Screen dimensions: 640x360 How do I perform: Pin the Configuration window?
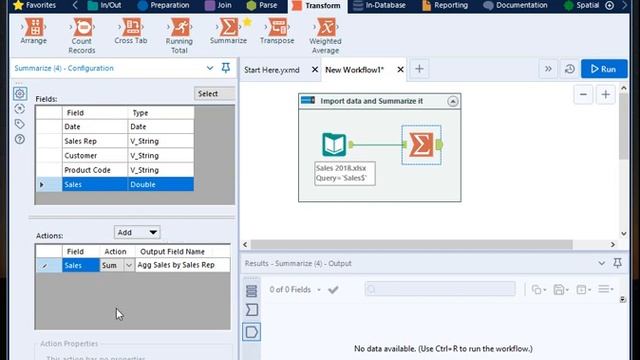tap(226, 68)
